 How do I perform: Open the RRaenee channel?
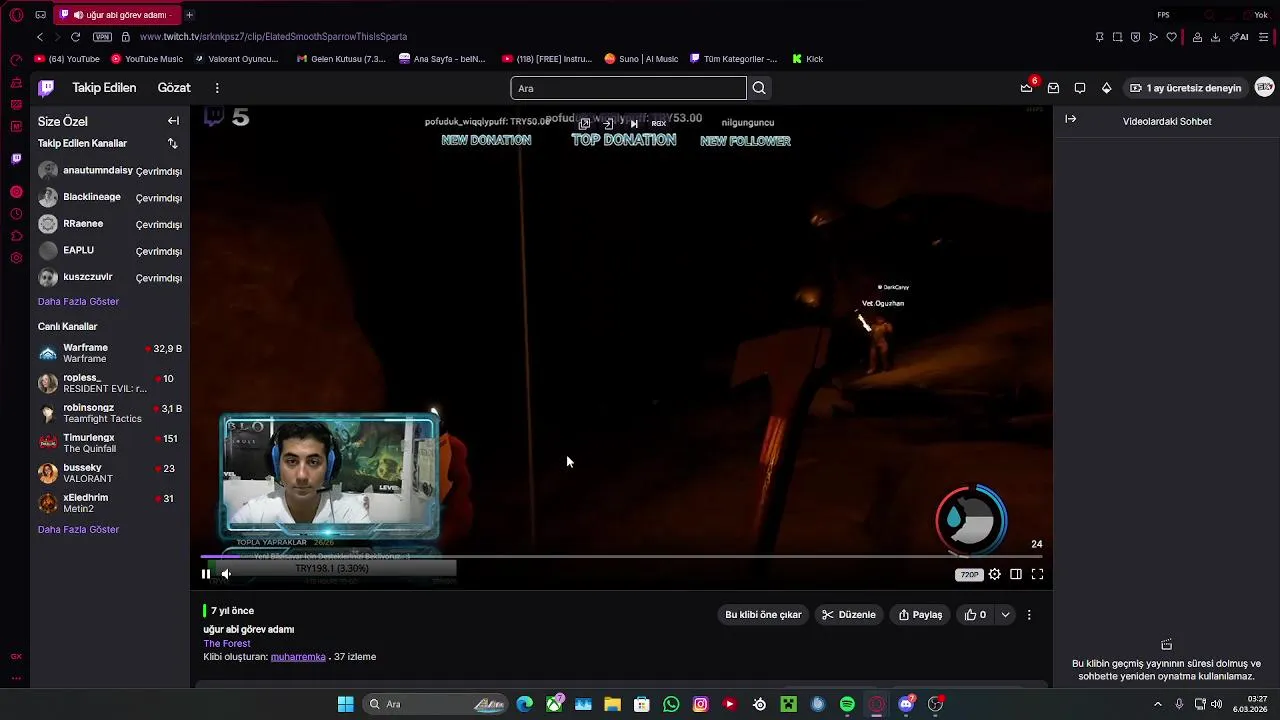(110, 224)
